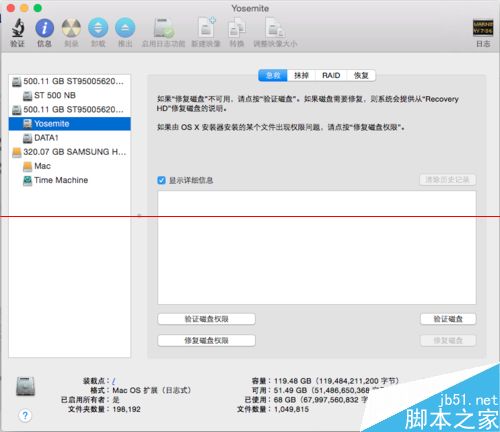Image resolution: width=500 pixels, height=432 pixels.
Task: Select the 500.11 GB disk containing ST 500 NB
Action: pyautogui.click(x=69, y=81)
